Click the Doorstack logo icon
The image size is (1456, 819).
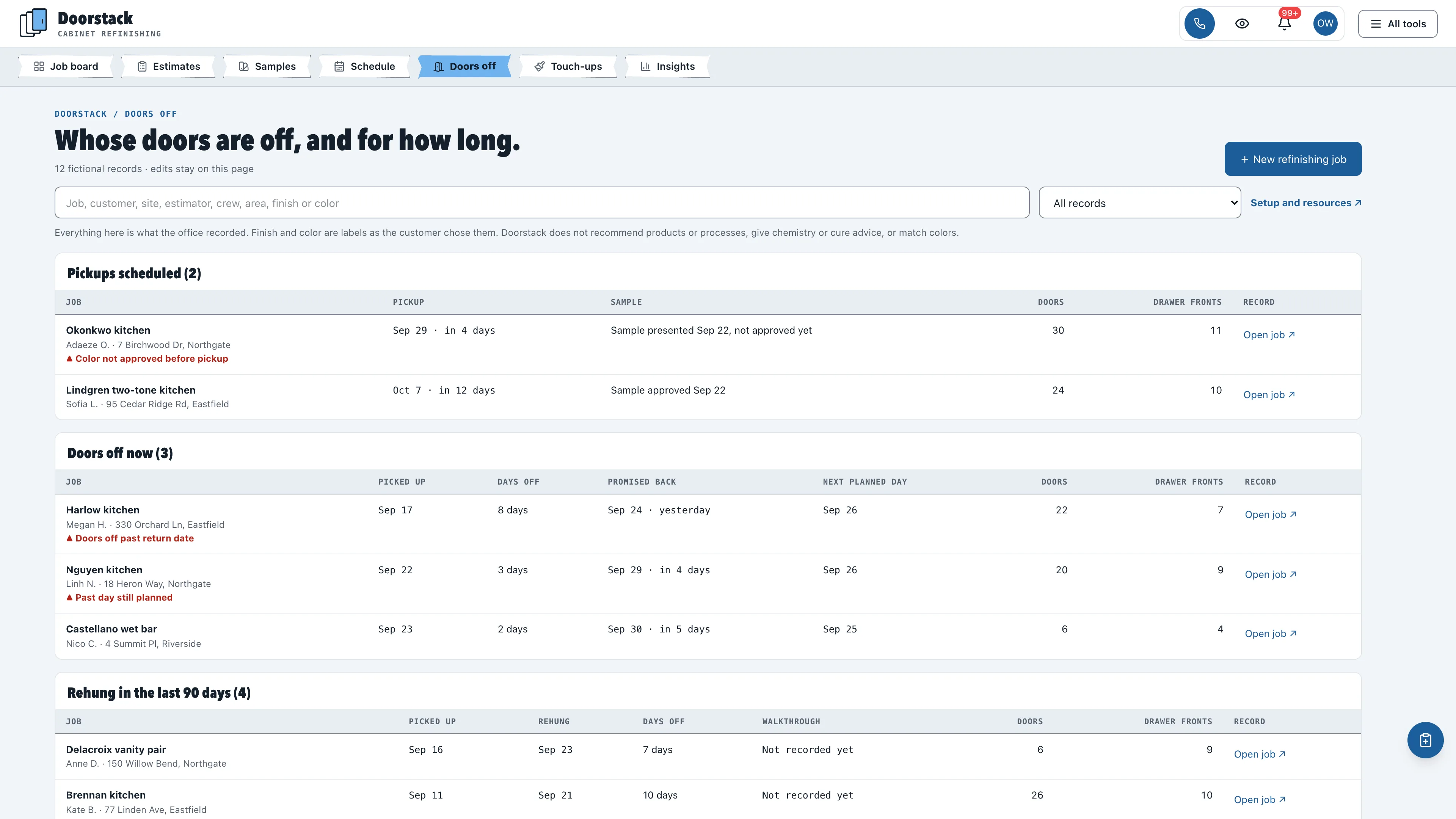33,23
